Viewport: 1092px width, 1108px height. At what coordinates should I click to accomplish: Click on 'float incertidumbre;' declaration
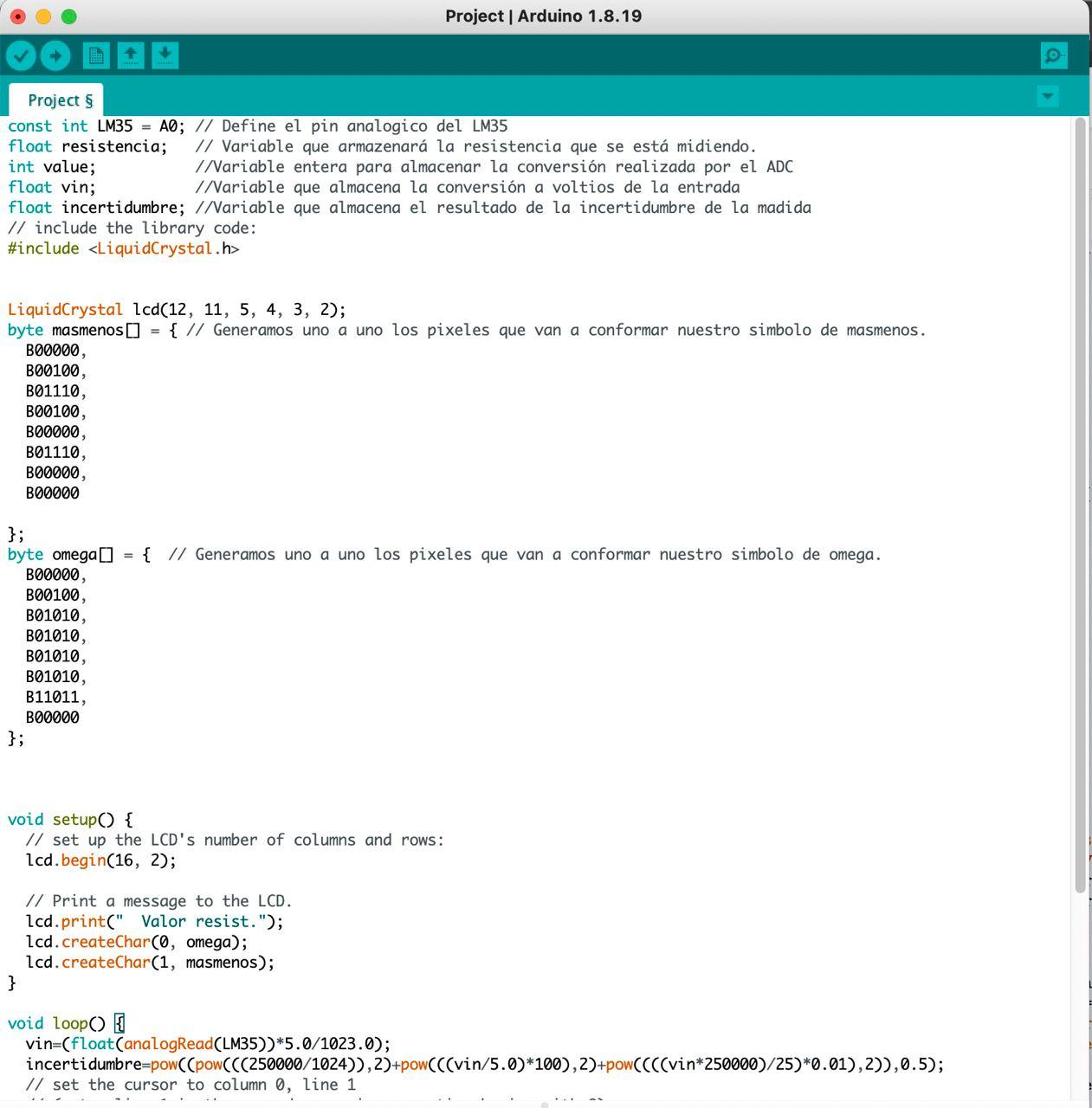[x=97, y=208]
